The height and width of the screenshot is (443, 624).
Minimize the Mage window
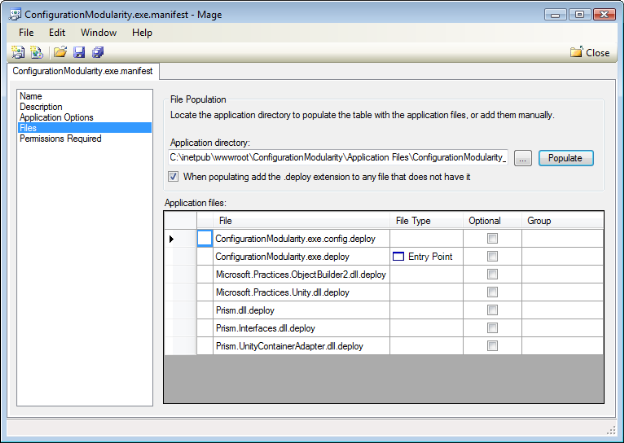point(556,14)
